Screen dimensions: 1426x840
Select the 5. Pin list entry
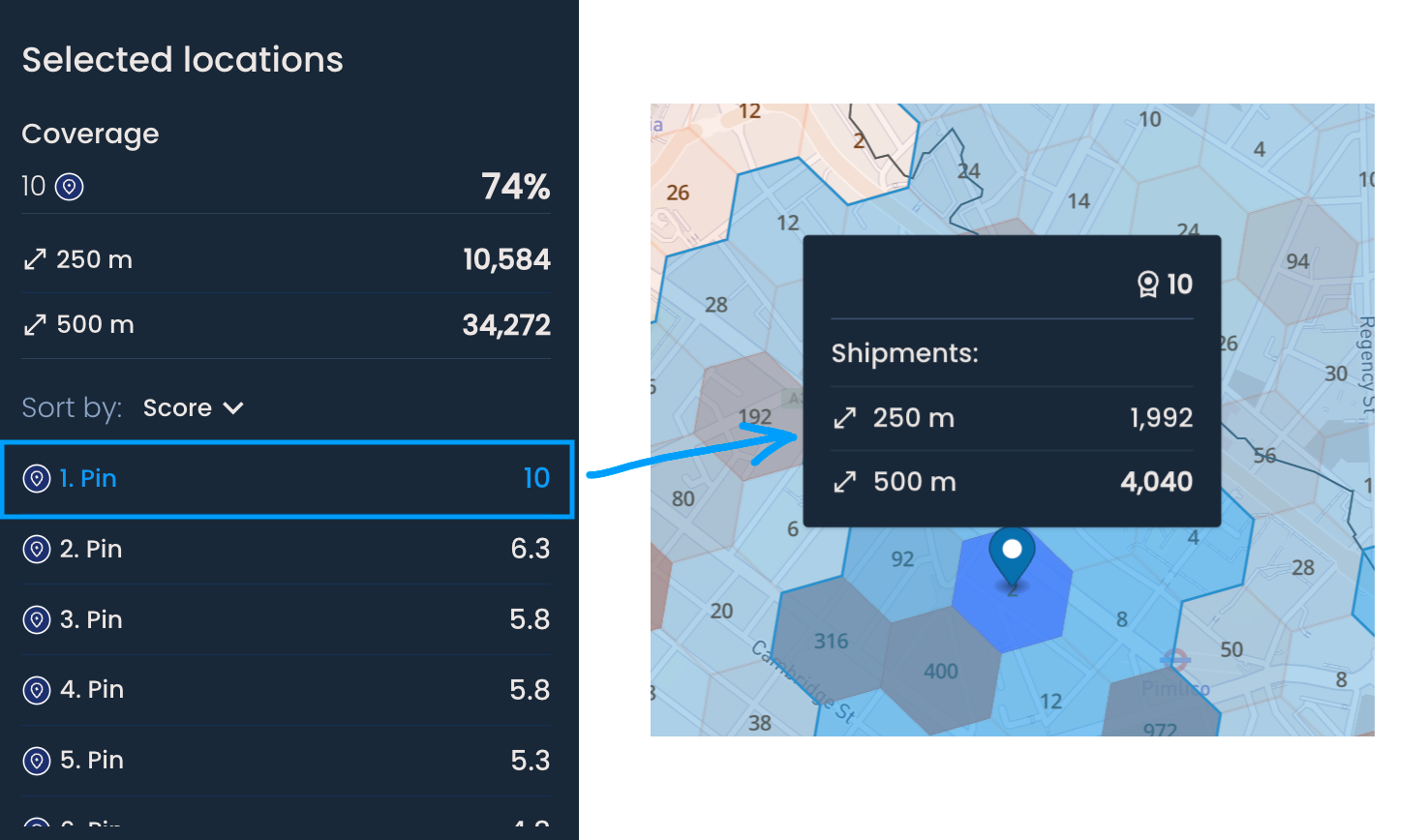287,761
